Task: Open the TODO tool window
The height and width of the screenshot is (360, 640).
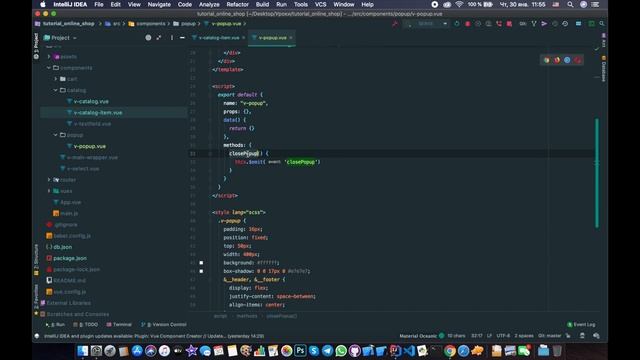Action: coord(86,324)
